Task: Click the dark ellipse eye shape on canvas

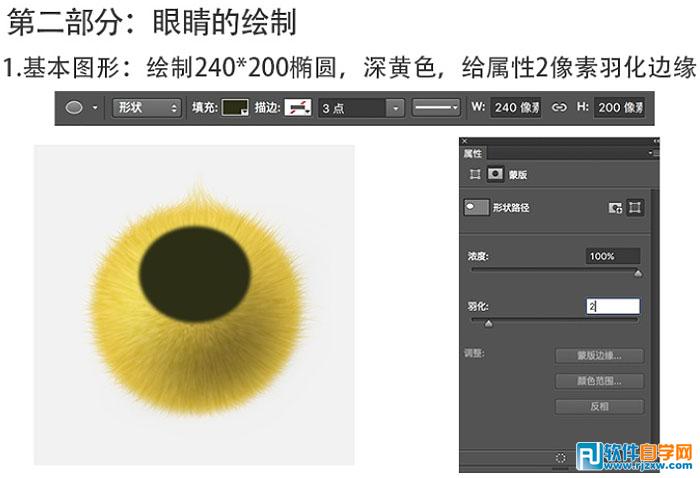Action: [x=195, y=274]
